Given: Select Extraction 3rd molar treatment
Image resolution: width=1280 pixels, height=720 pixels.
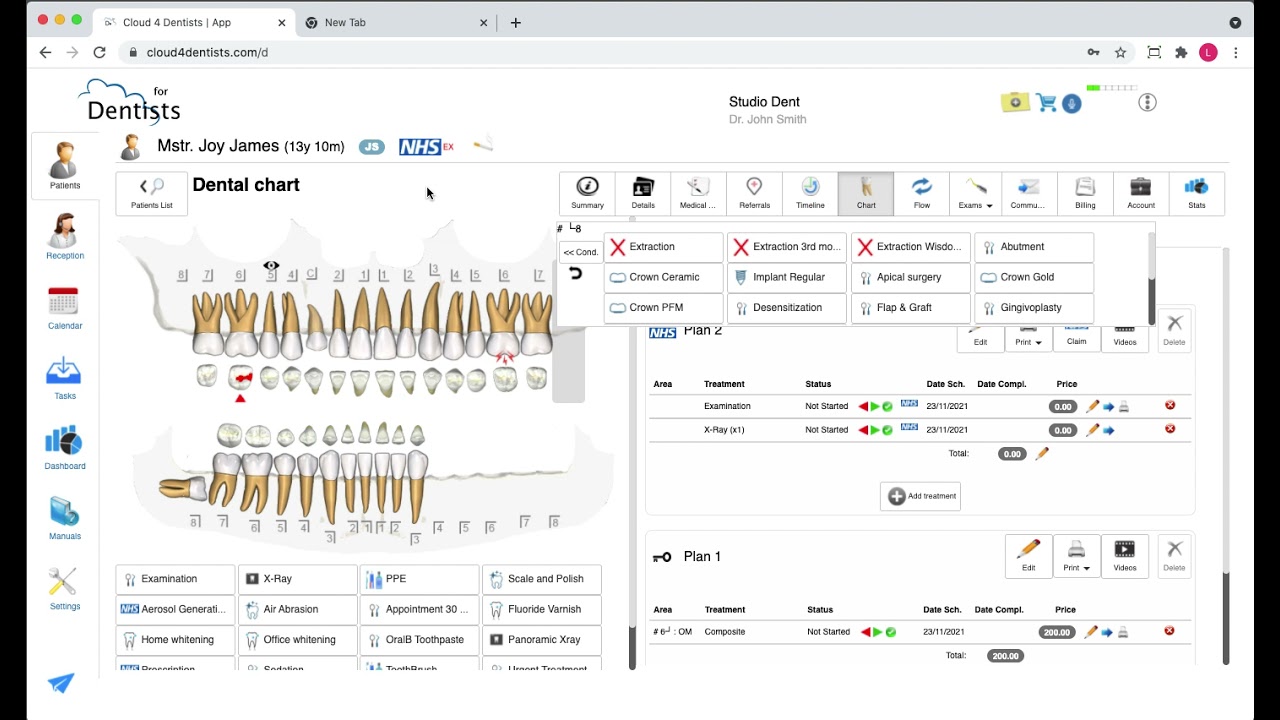Looking at the screenshot, I should [787, 247].
